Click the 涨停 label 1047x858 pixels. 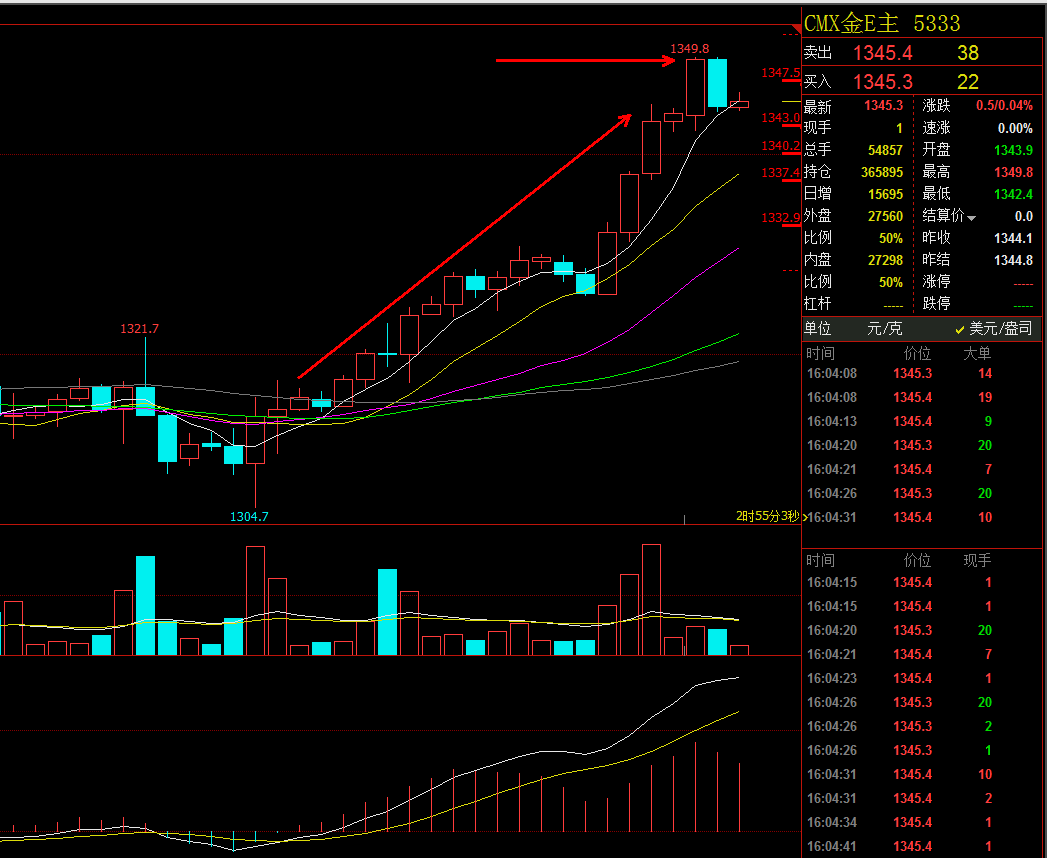coord(936,282)
